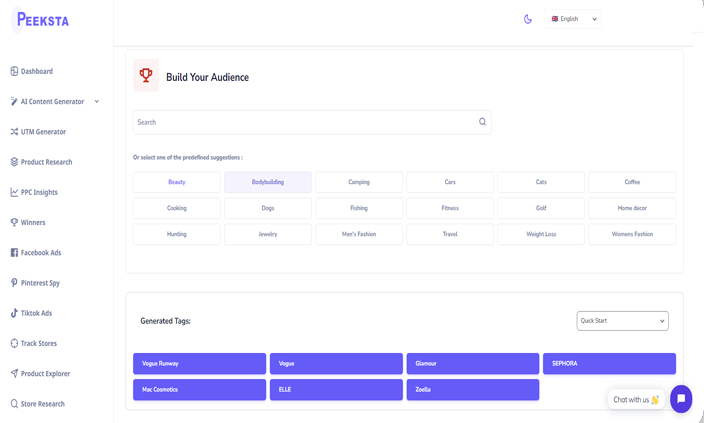
Task: Click the Tiktok Ads icon
Action: click(x=14, y=313)
